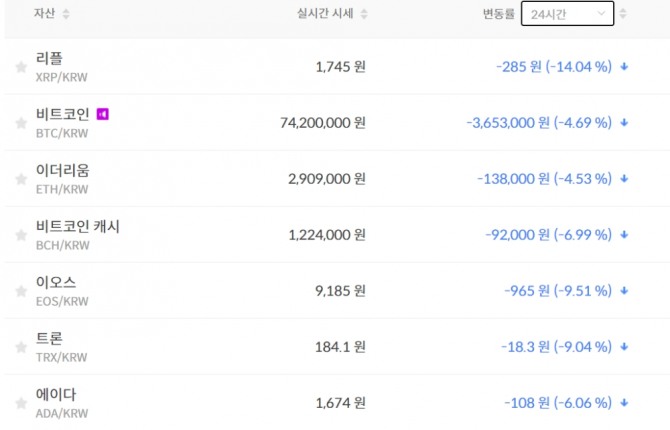This screenshot has height=430, width=670.
Task: Sort by 자산 column header
Action: coord(52,14)
